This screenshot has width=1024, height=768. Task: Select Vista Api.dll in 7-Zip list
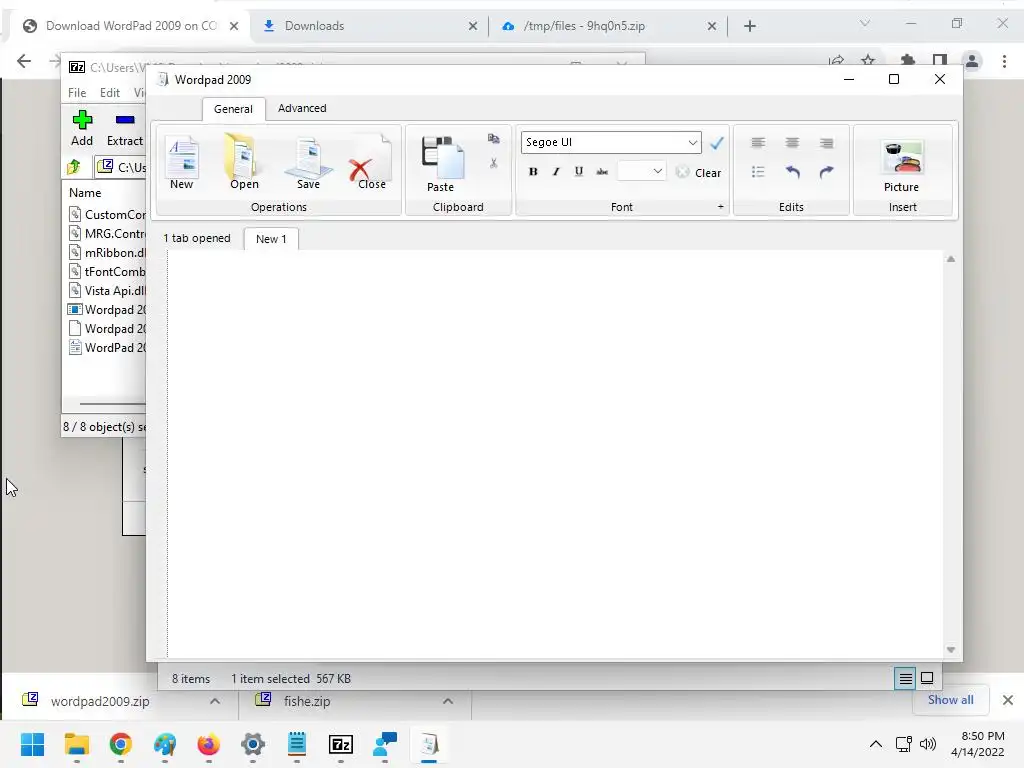107,291
